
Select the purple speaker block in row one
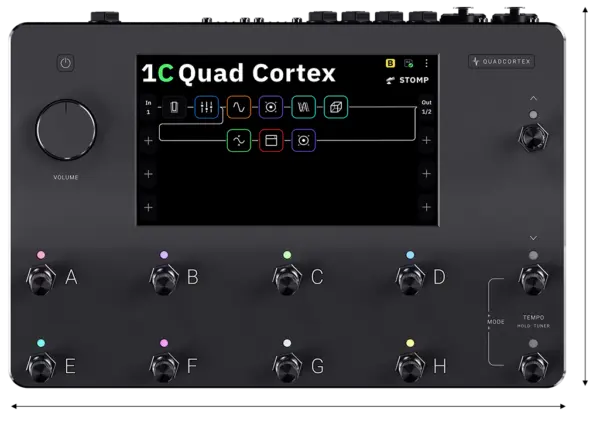271,107
